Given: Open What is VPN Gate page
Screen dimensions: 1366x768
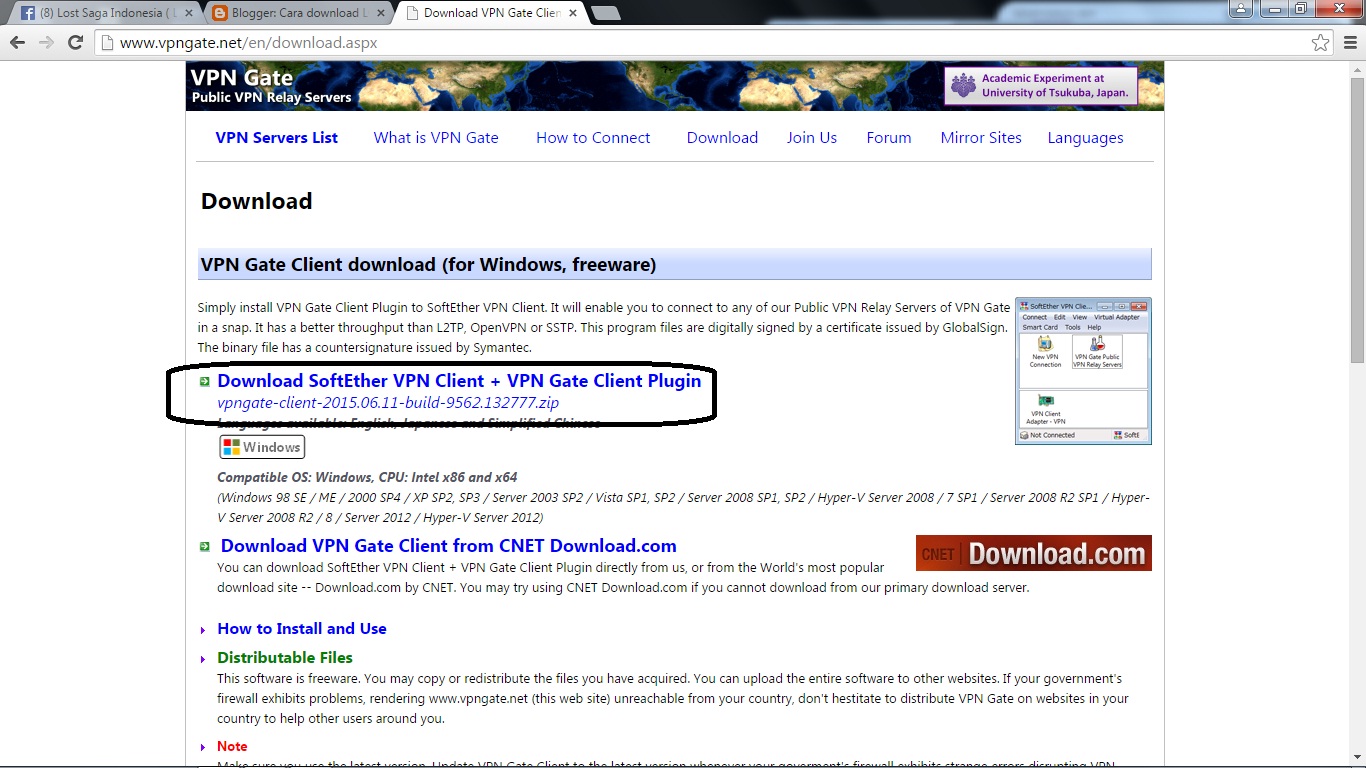Looking at the screenshot, I should 436,138.
